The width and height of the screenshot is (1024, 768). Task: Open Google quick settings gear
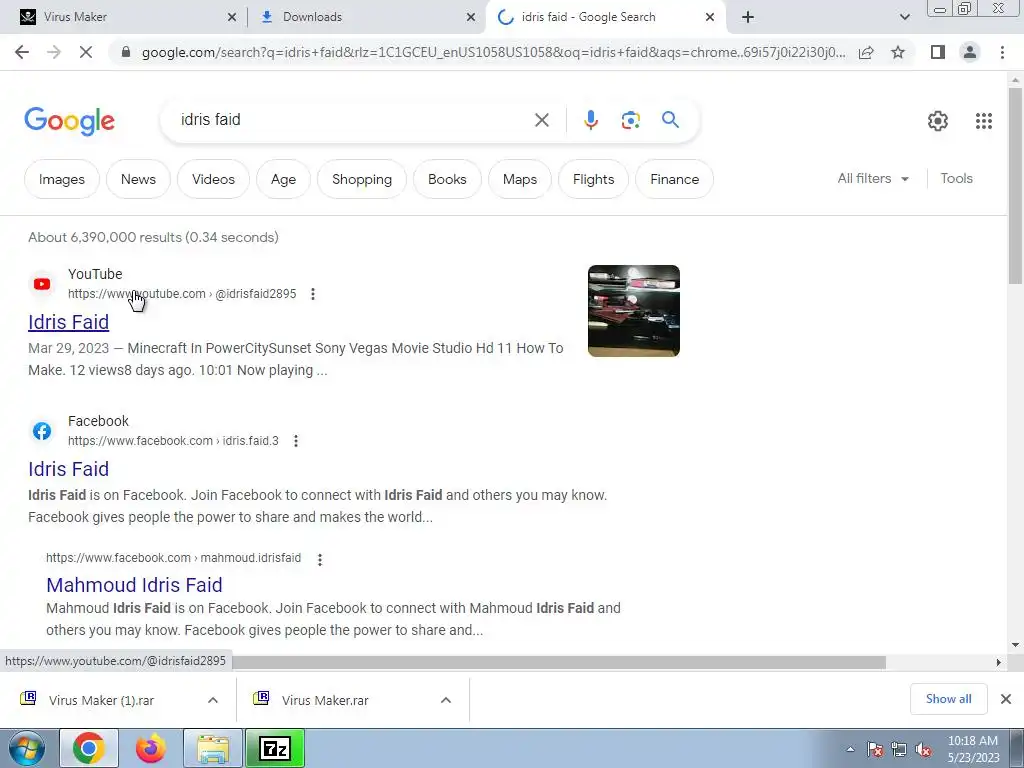click(938, 121)
